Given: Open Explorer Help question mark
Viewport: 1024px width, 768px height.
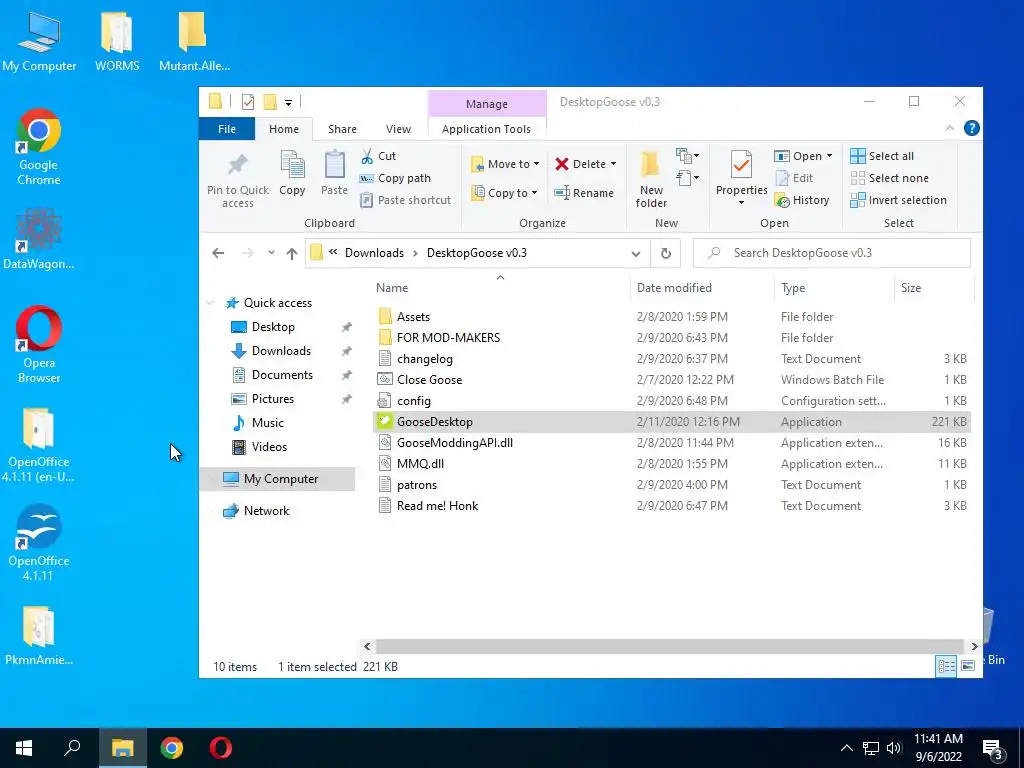Looking at the screenshot, I should pyautogui.click(x=972, y=129).
